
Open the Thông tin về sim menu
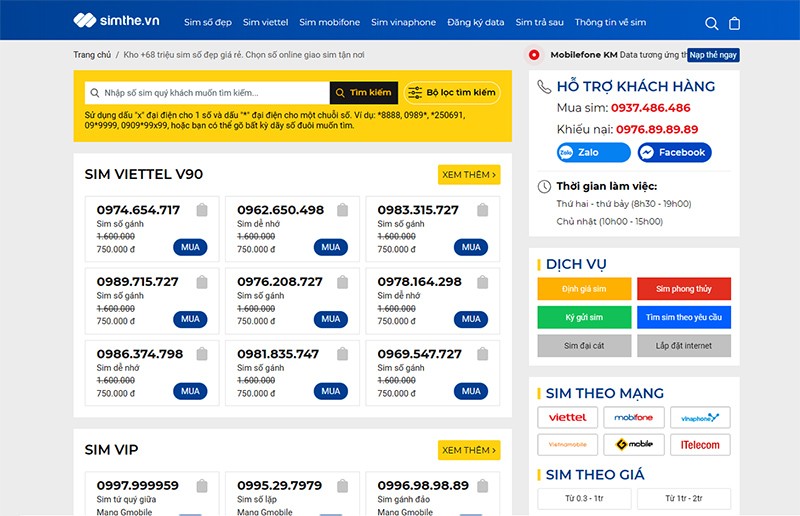point(610,22)
